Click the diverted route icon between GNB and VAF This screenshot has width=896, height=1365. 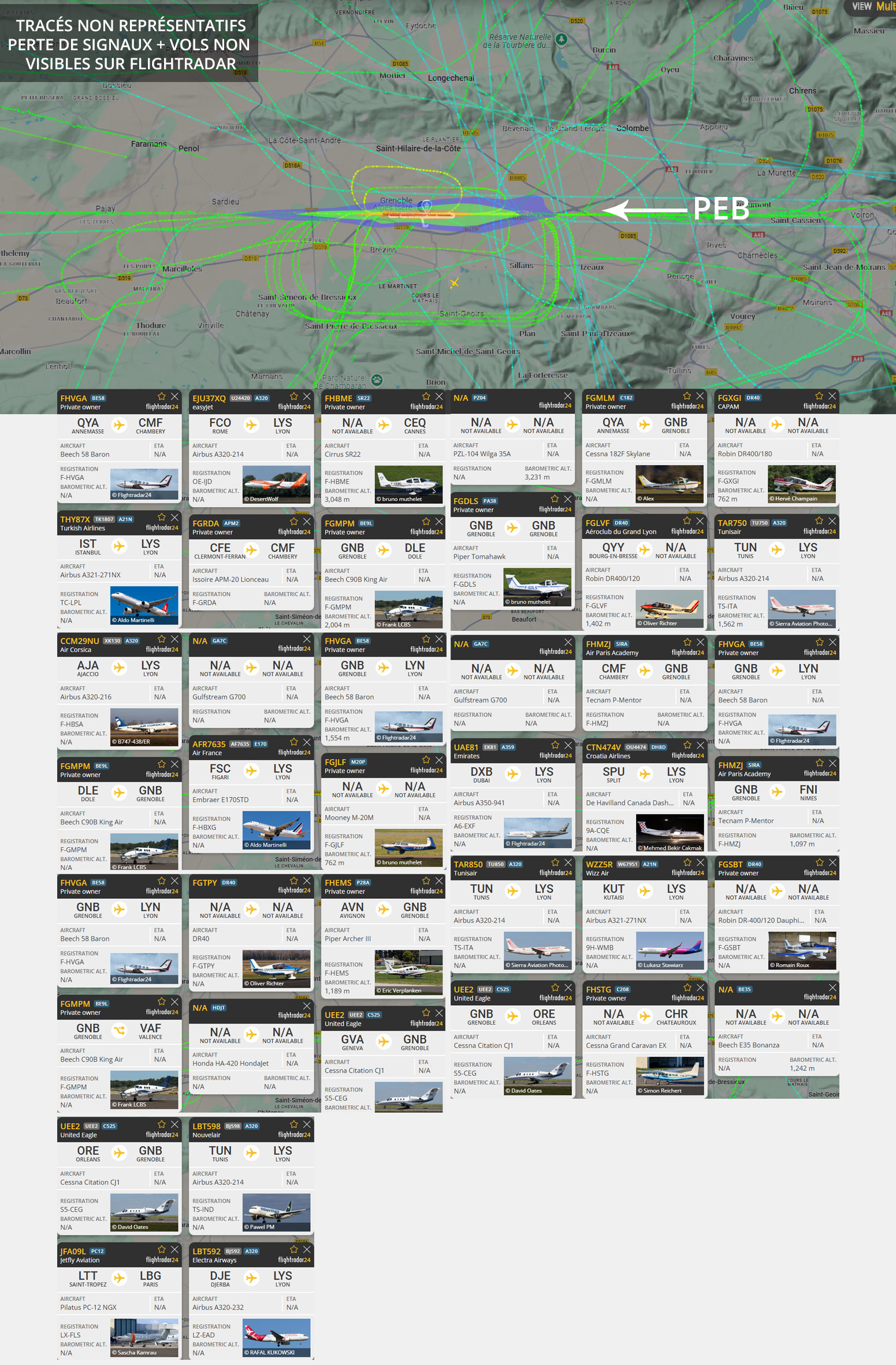119,1030
